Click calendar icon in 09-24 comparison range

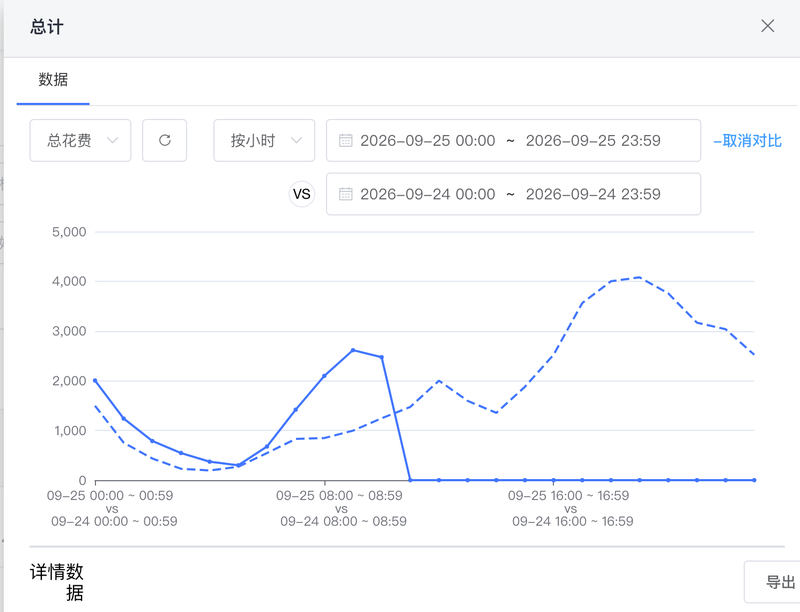(x=345, y=194)
